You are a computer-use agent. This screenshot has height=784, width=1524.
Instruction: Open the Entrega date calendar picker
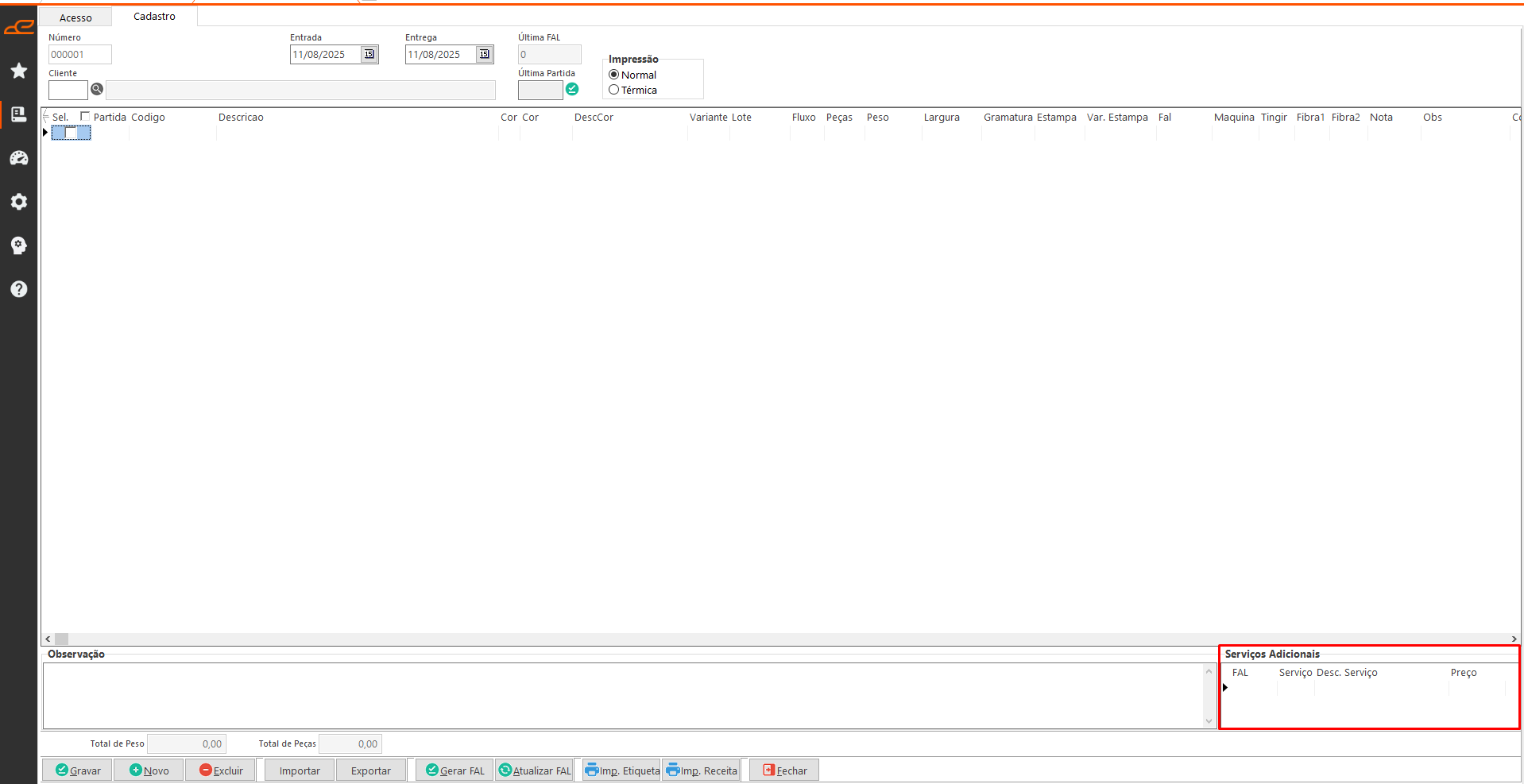(484, 54)
